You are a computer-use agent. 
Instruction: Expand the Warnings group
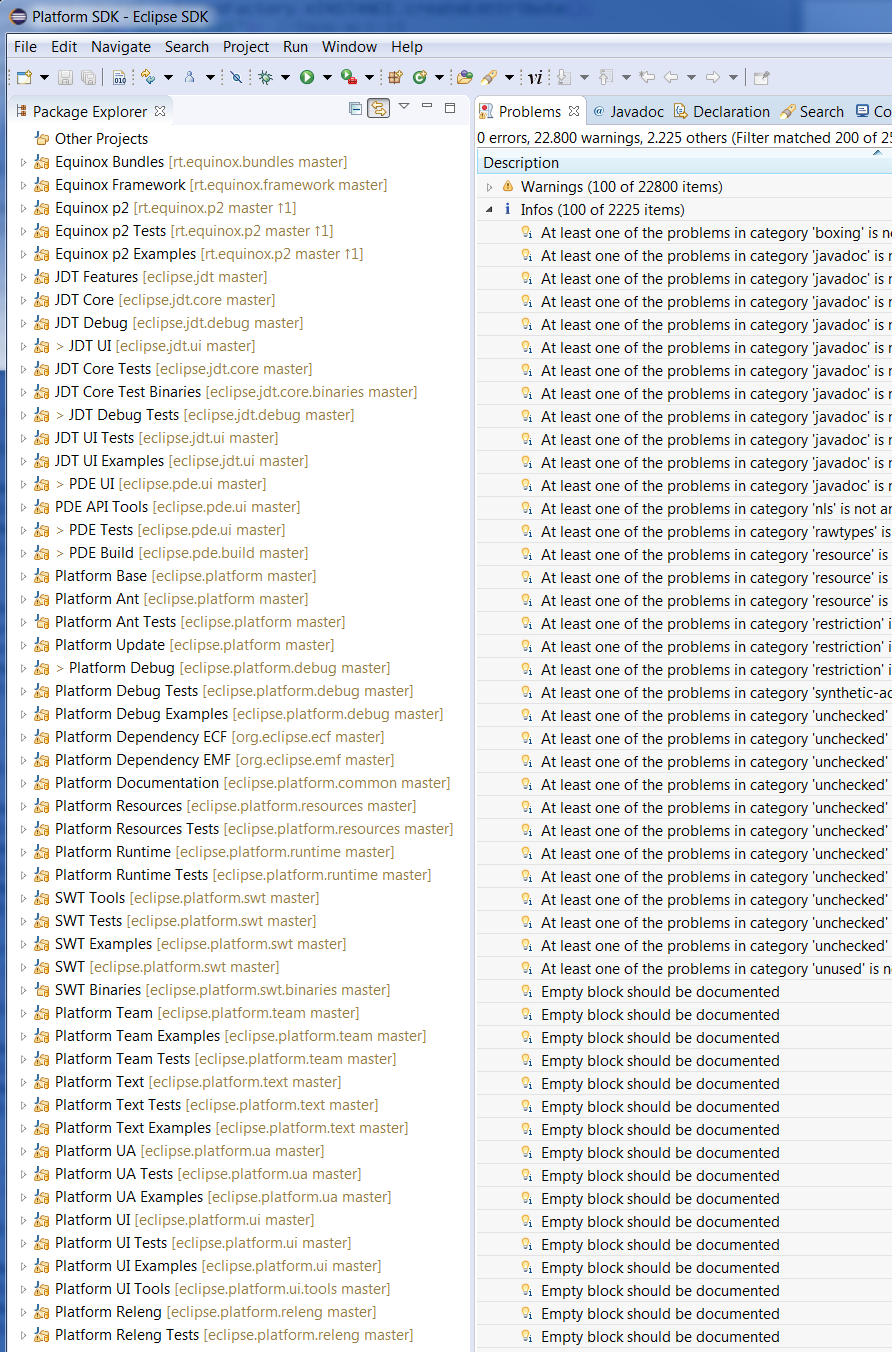tap(489, 187)
